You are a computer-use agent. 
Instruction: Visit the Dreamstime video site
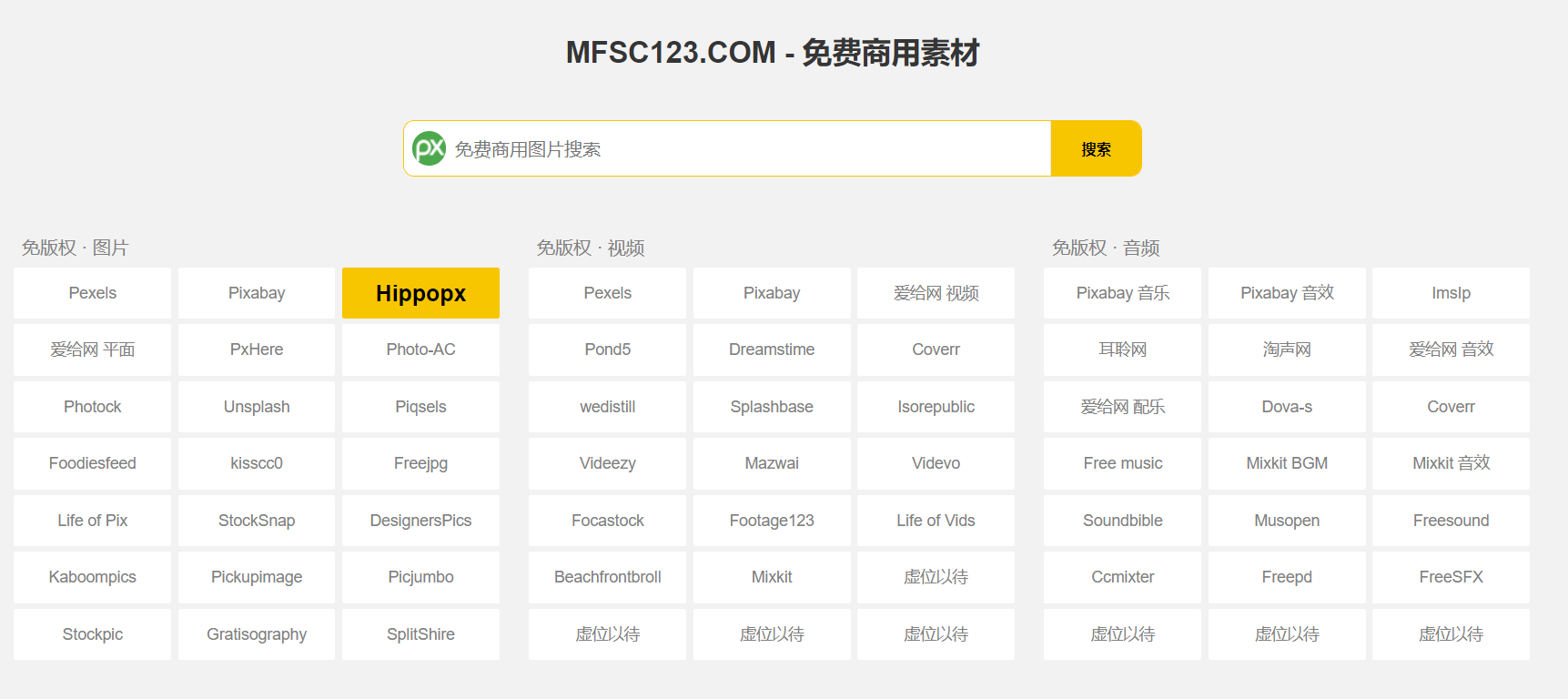[772, 349]
